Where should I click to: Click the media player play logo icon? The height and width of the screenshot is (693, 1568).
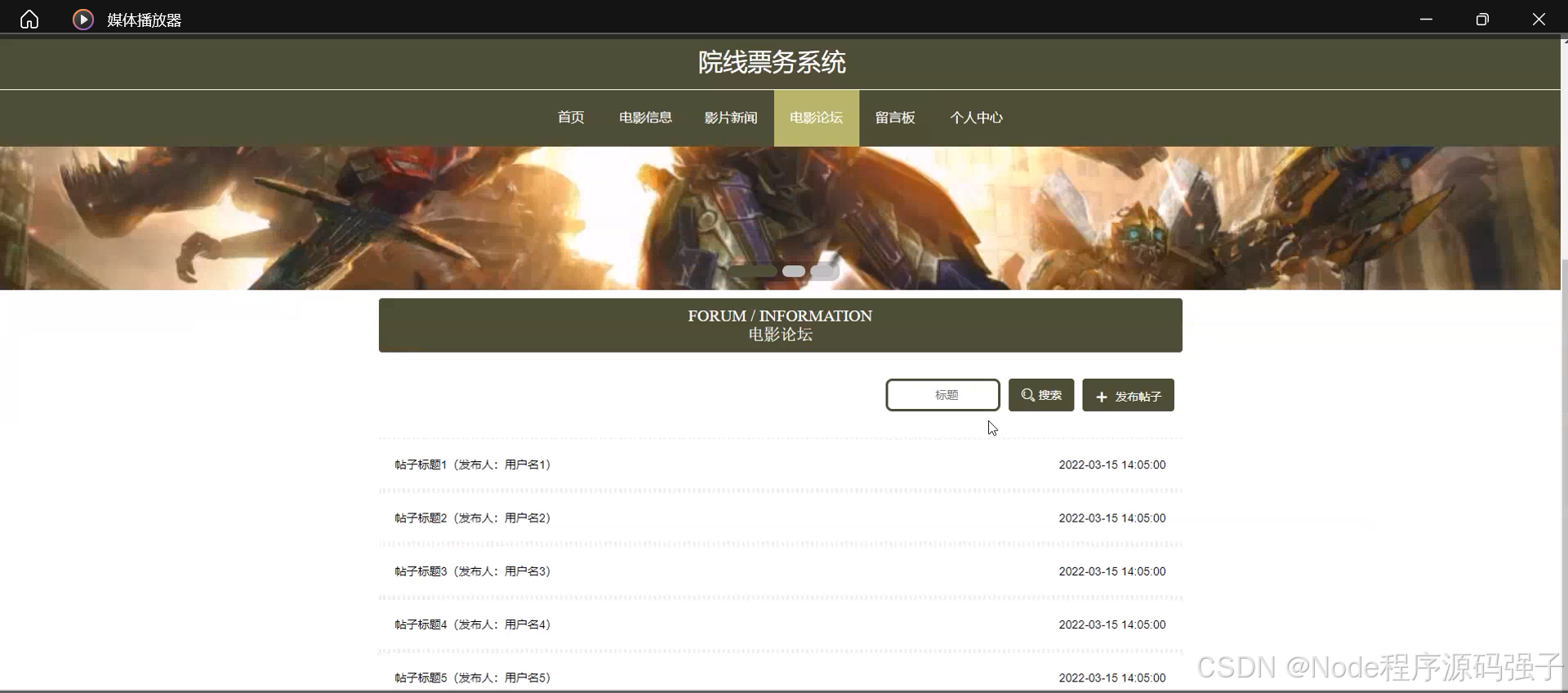[x=83, y=20]
